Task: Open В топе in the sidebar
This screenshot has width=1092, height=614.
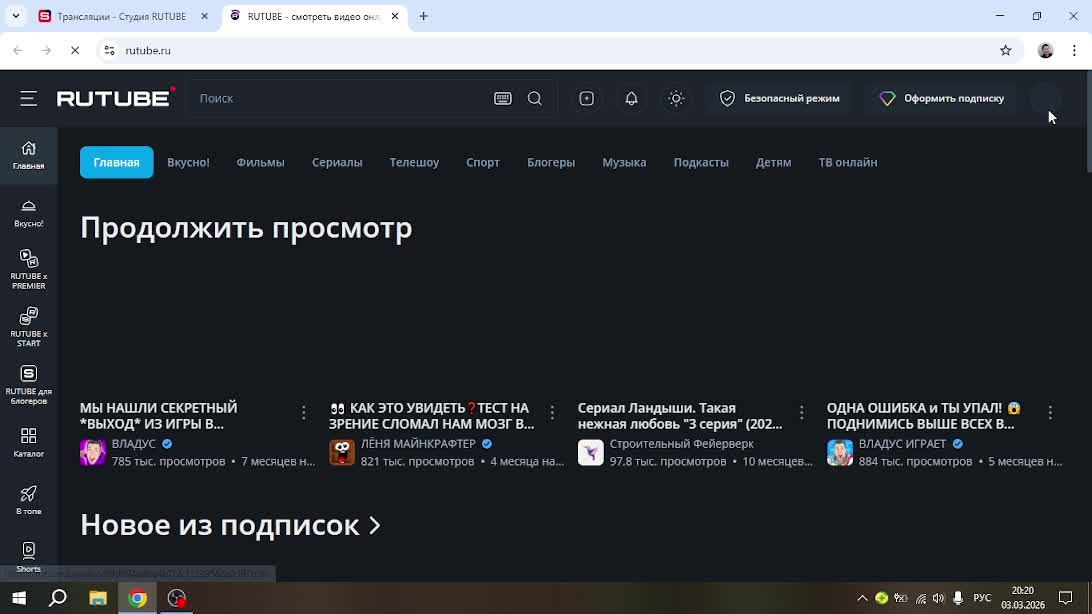Action: point(29,501)
